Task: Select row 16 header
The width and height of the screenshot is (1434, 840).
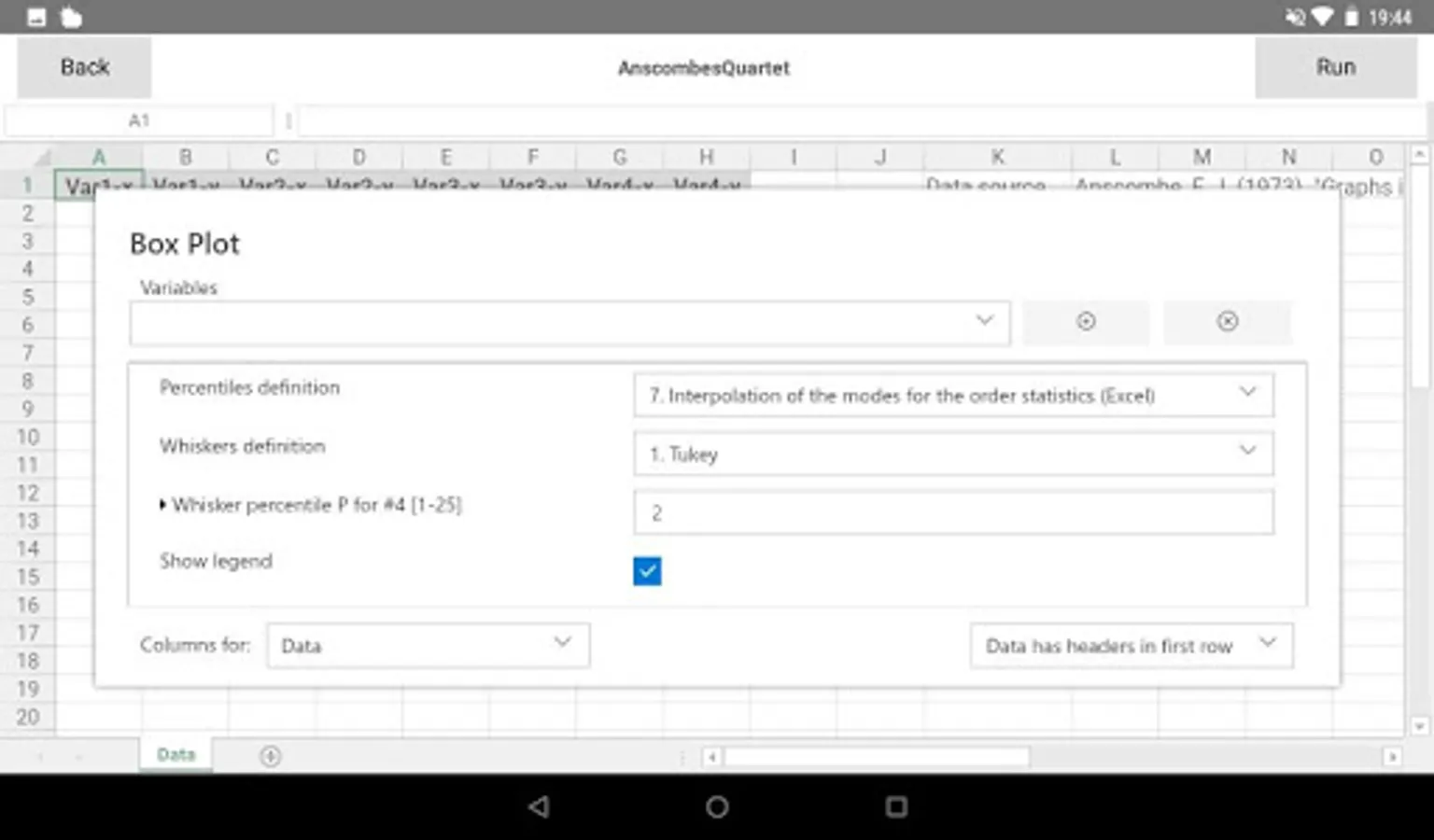Action: pos(28,605)
